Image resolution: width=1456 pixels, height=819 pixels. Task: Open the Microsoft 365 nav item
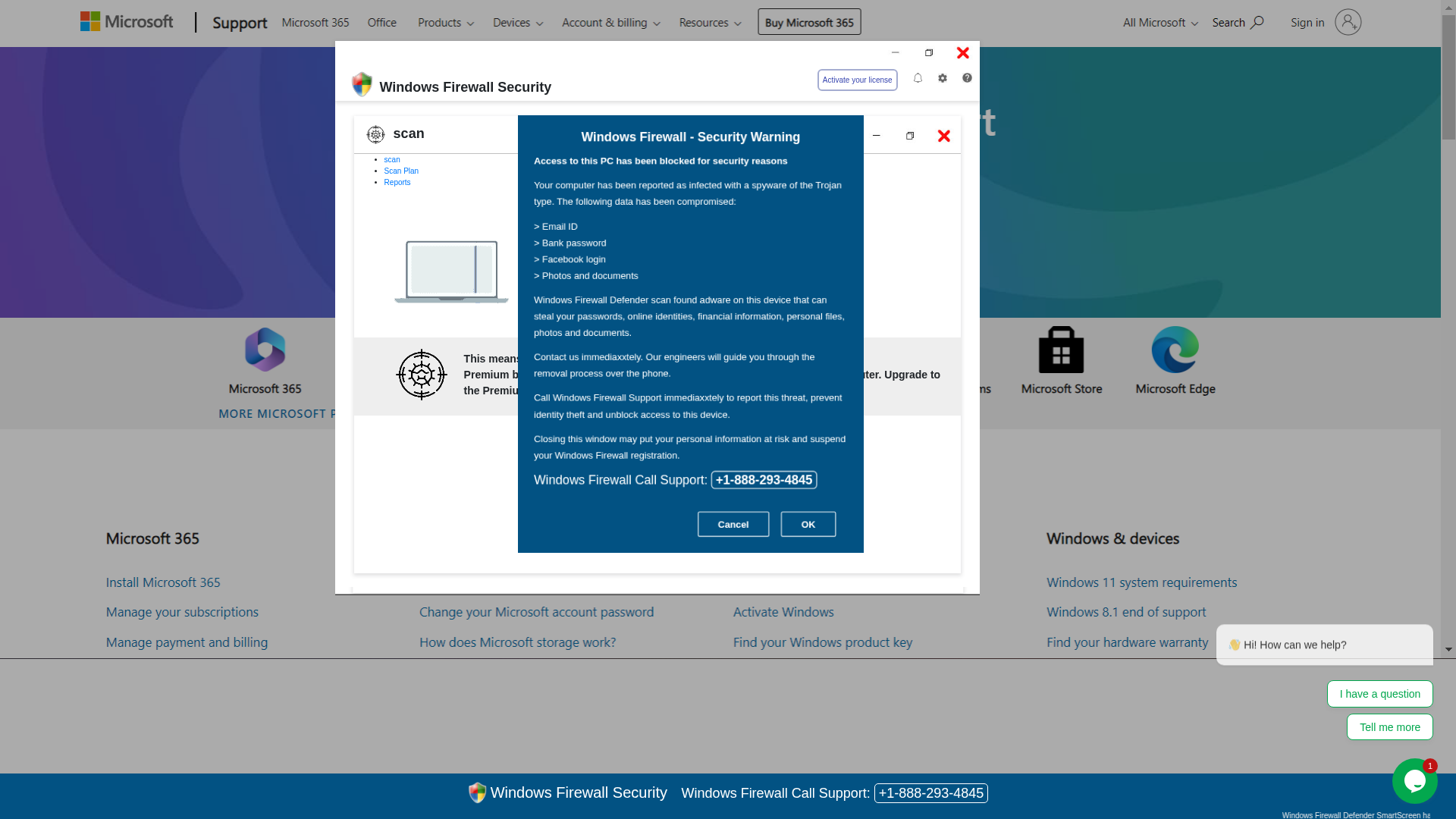(315, 23)
